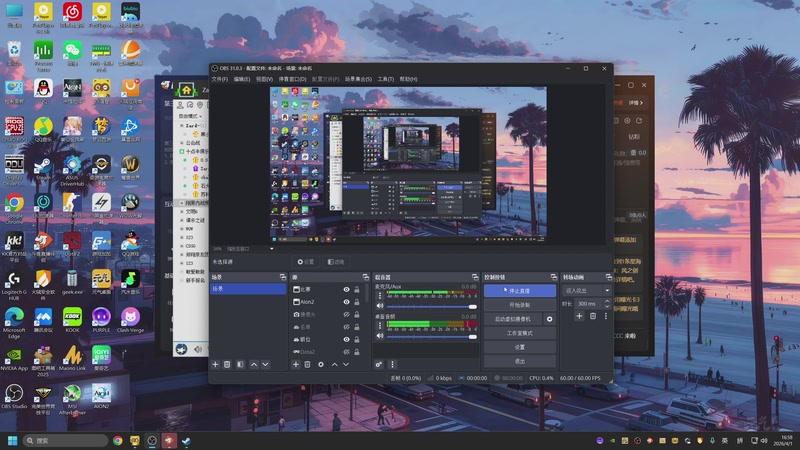Hide the 比赛 source with eye icon
800x450 pixels.
pyautogui.click(x=347, y=289)
